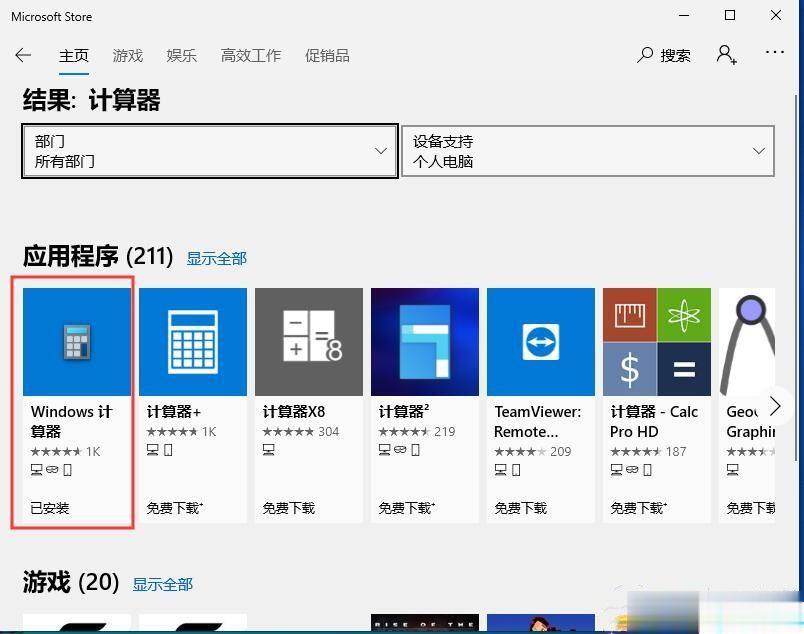
Task: Click 免费下载 under 计算器X8
Action: click(x=289, y=508)
